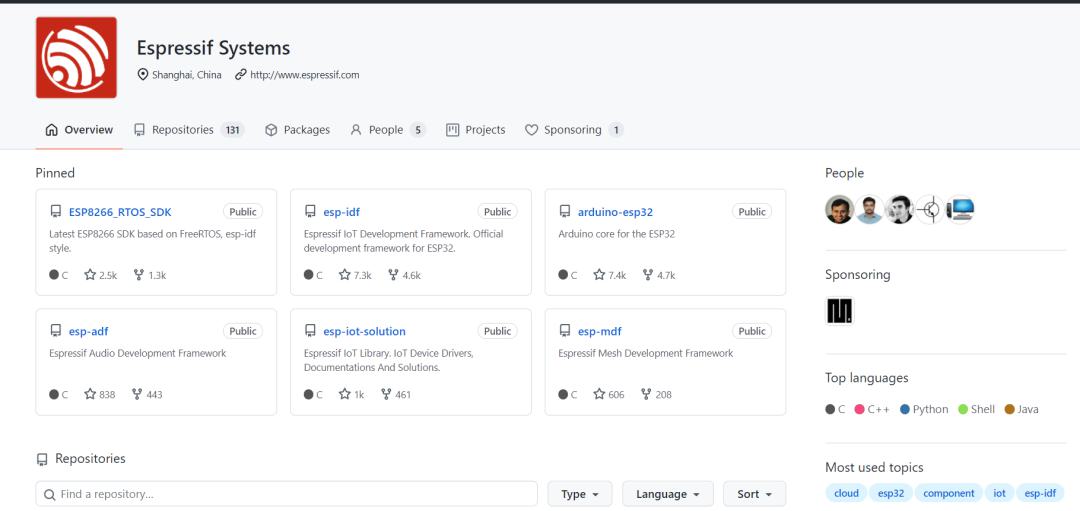The height and width of the screenshot is (511, 1080).
Task: Expand the Language filter dropdown
Action: 667,494
